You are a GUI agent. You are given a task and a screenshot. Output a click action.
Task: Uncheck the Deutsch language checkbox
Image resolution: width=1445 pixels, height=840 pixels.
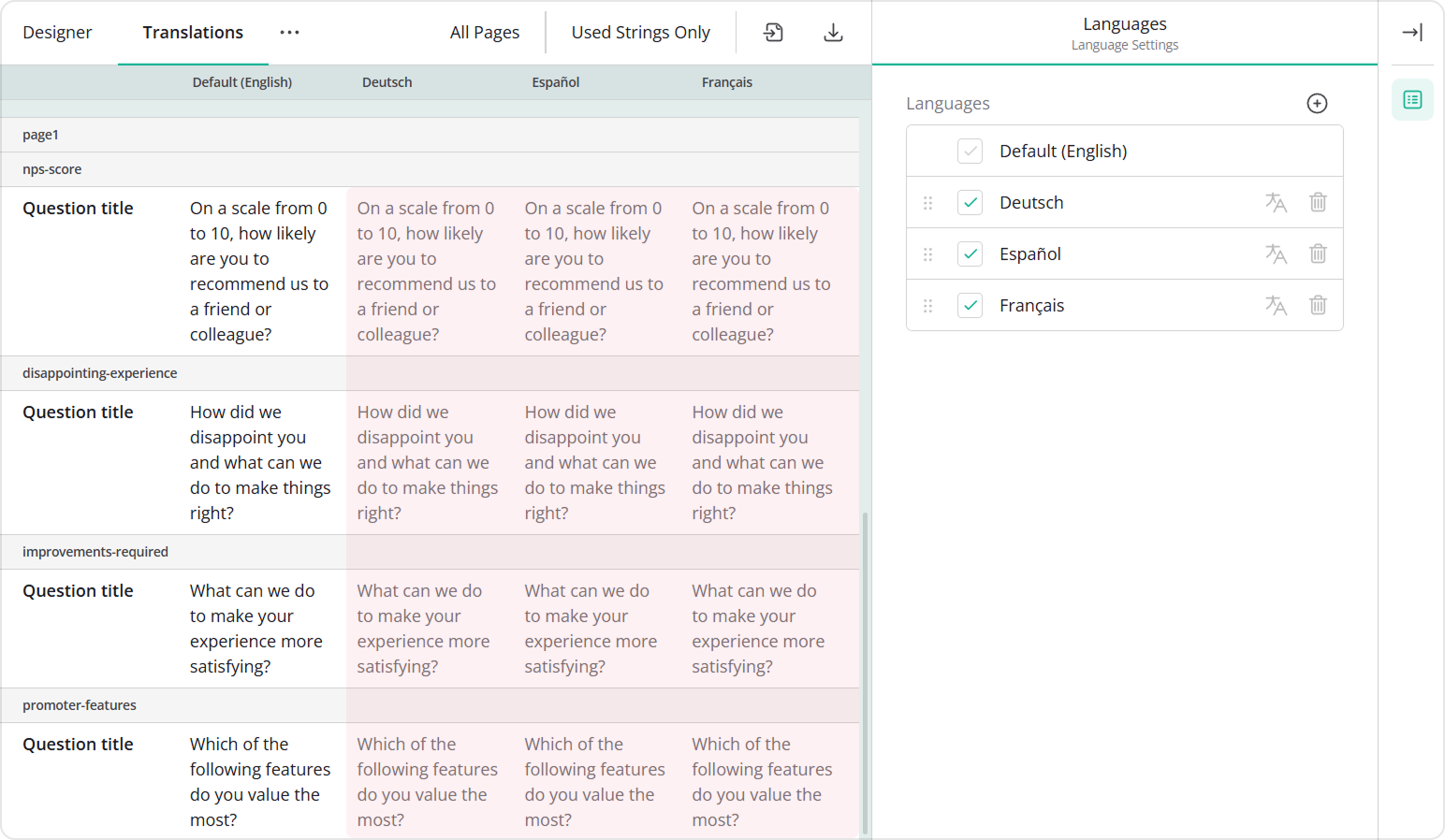(971, 202)
